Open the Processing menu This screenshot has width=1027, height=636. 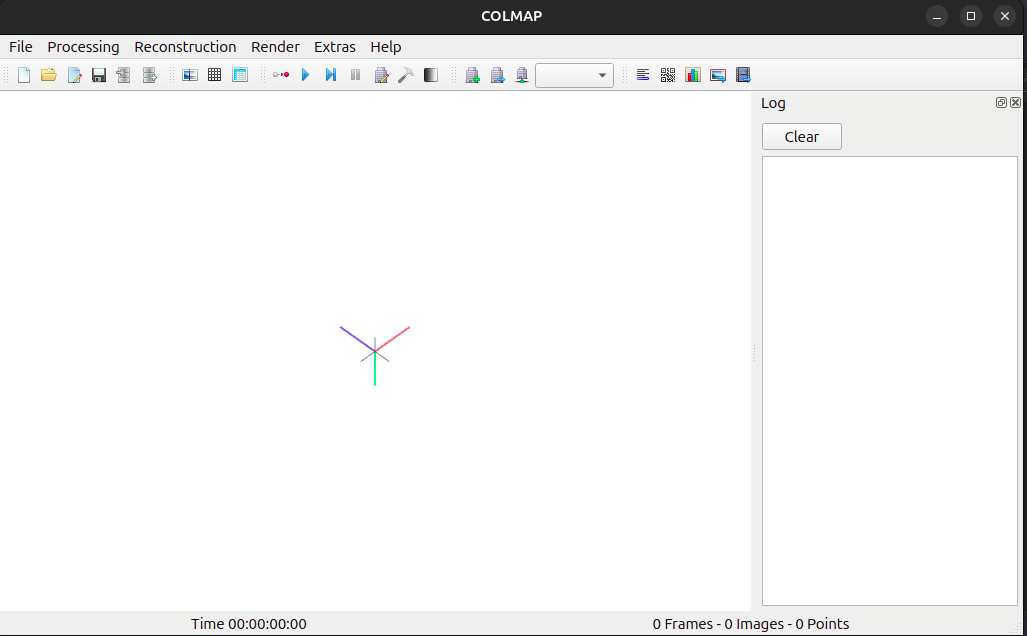coord(83,47)
